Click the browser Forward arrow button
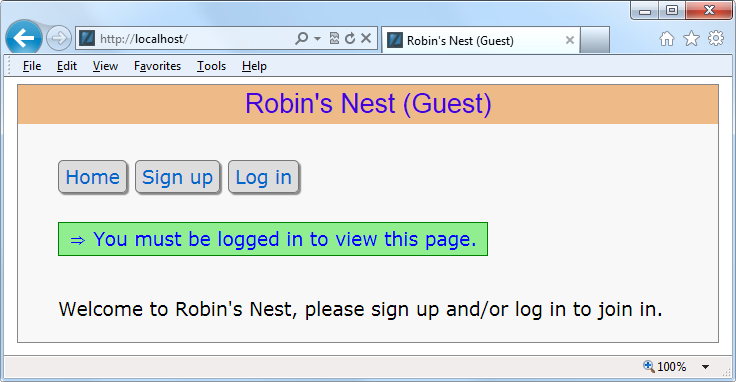Screen dimensions: 736x382 pyautogui.click(x=59, y=38)
